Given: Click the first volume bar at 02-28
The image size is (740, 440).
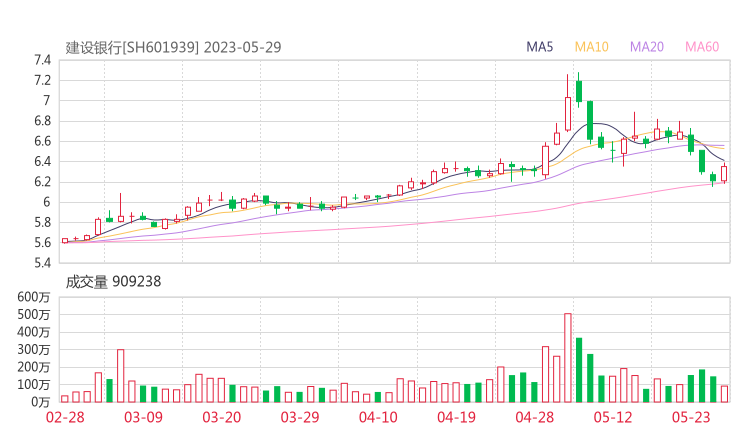Looking at the screenshot, I should pos(65,399).
